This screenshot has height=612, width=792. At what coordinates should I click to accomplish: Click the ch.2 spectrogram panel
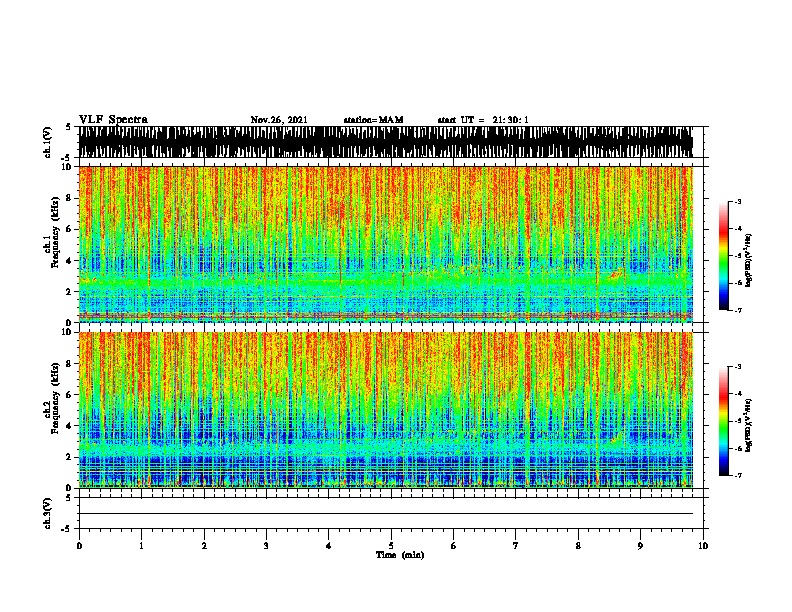(x=385, y=410)
